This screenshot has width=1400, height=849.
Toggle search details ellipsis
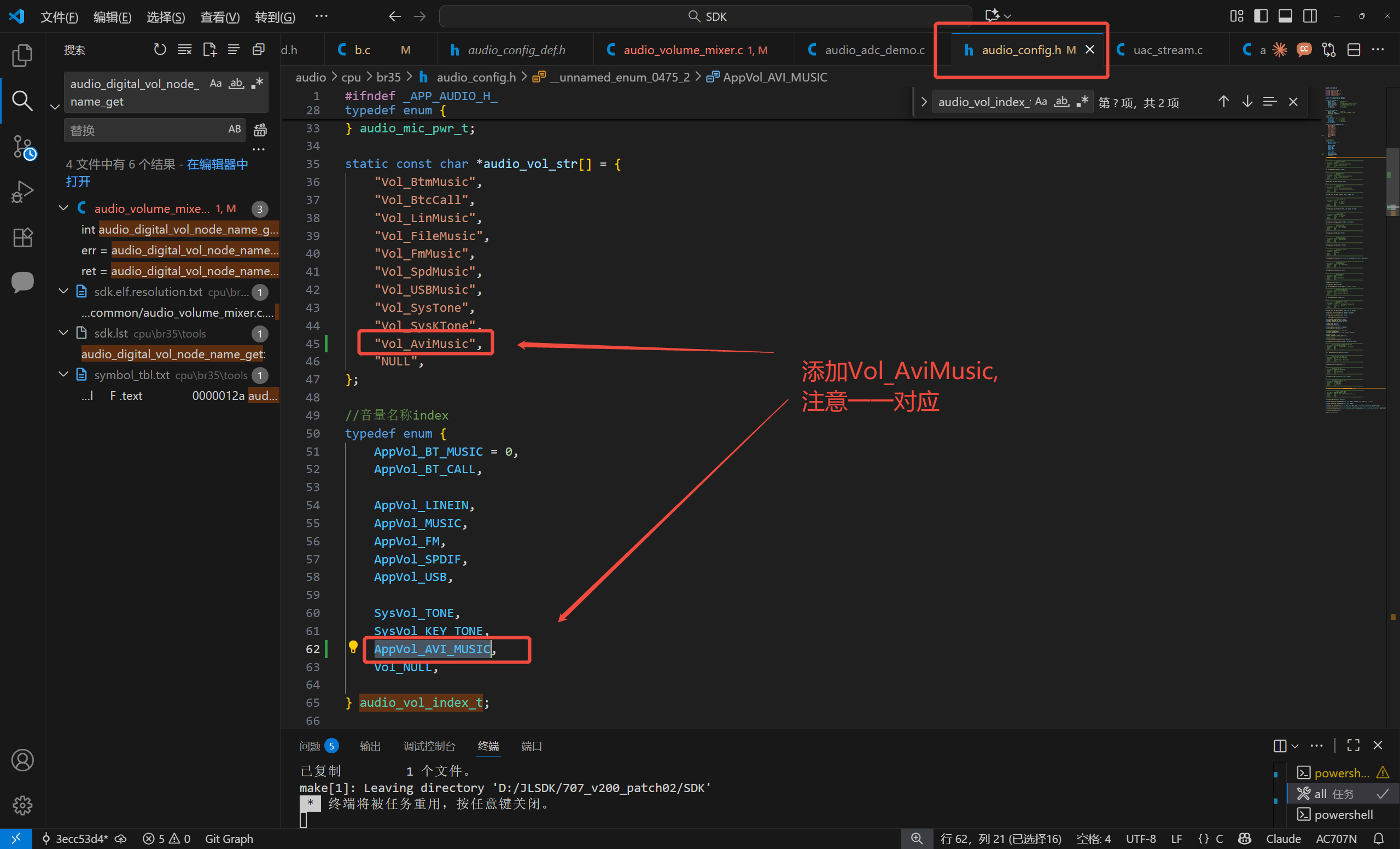click(x=259, y=149)
